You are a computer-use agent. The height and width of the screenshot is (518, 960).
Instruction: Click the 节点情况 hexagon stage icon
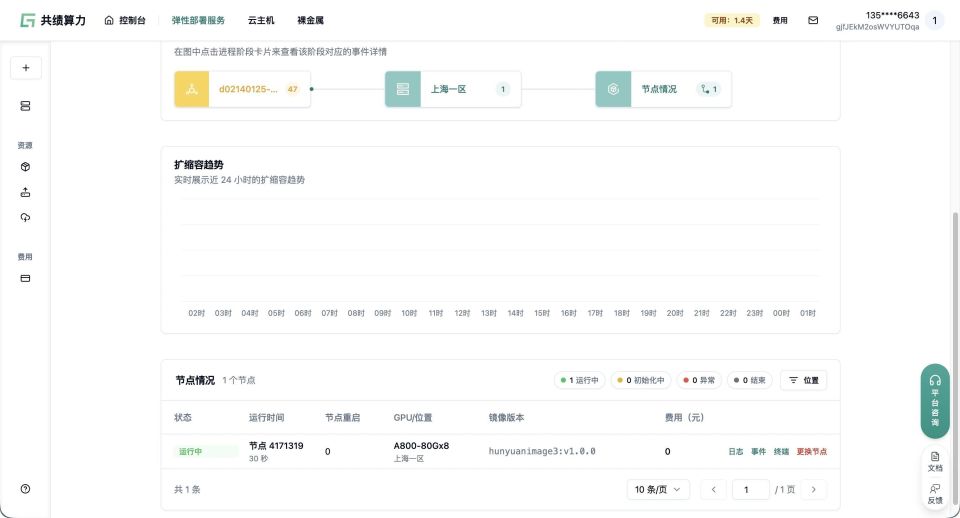tap(613, 89)
